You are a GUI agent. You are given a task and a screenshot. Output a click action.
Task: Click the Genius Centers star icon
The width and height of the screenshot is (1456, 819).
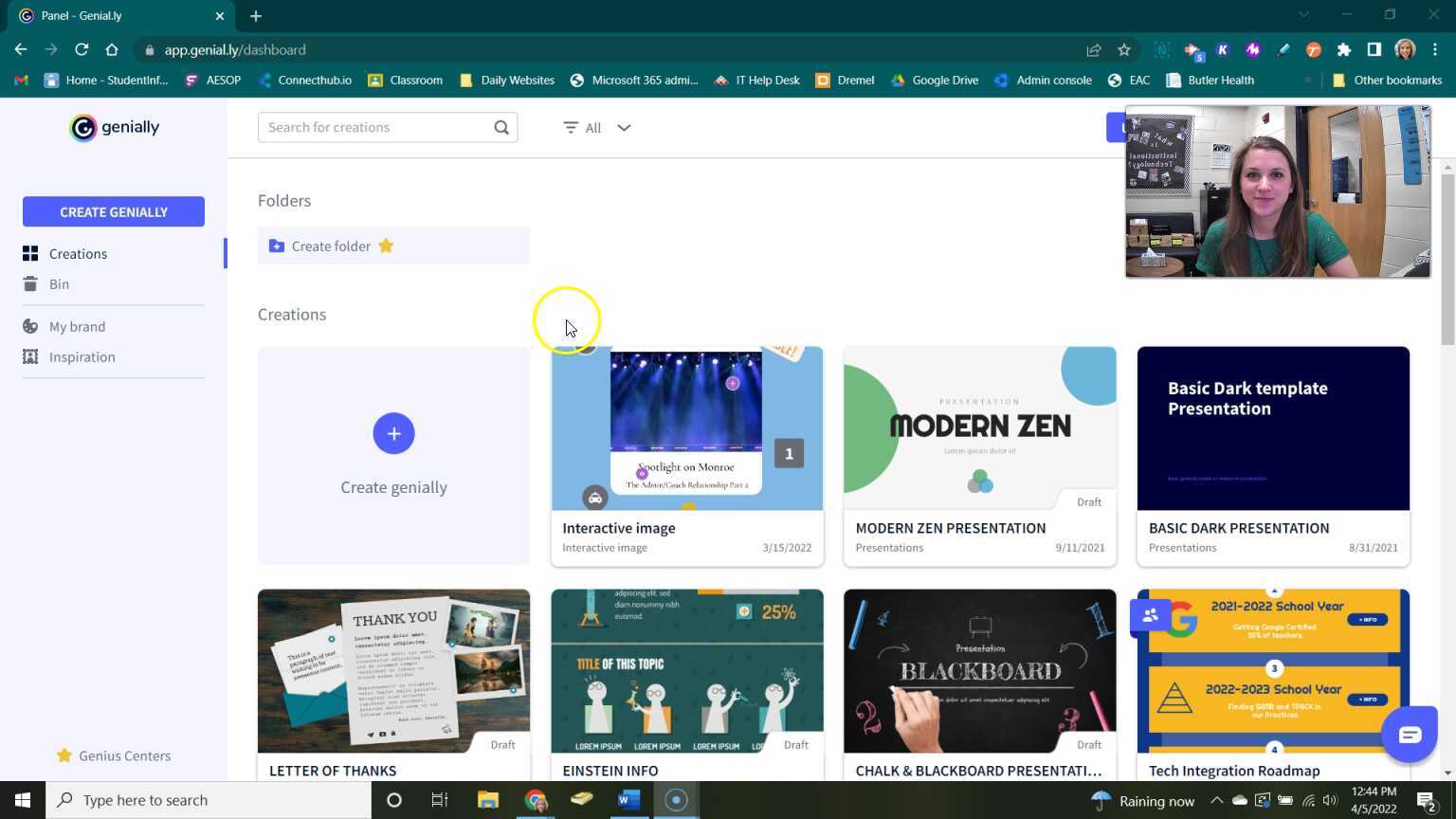63,755
